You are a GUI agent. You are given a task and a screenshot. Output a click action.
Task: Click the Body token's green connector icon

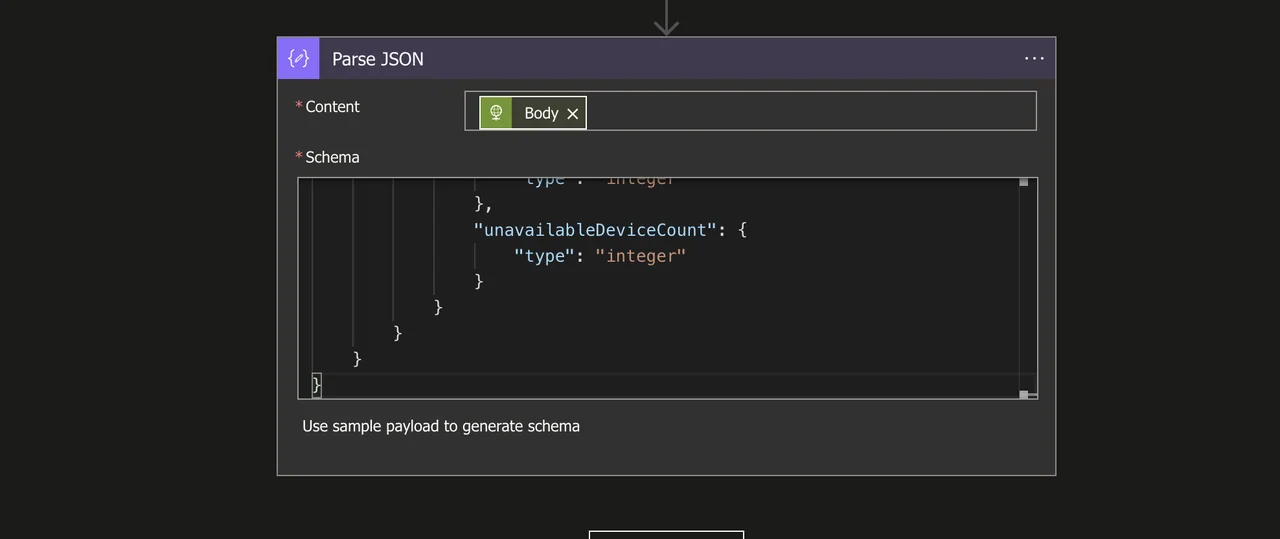point(496,113)
